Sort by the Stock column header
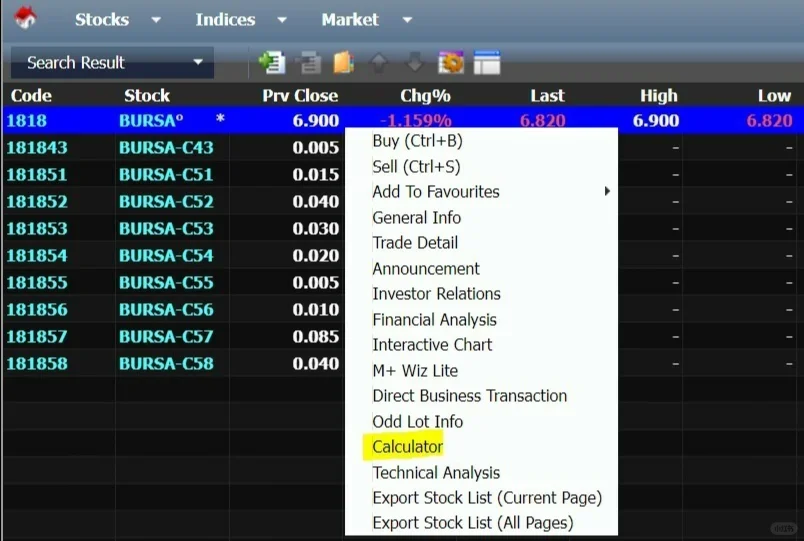 click(147, 95)
